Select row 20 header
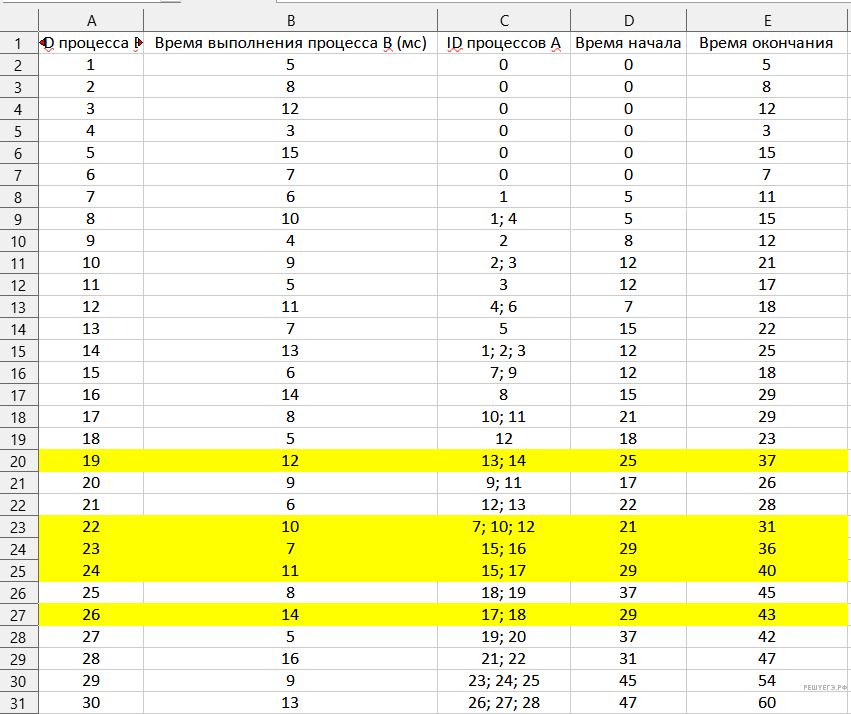The width and height of the screenshot is (851, 714). click(x=19, y=460)
